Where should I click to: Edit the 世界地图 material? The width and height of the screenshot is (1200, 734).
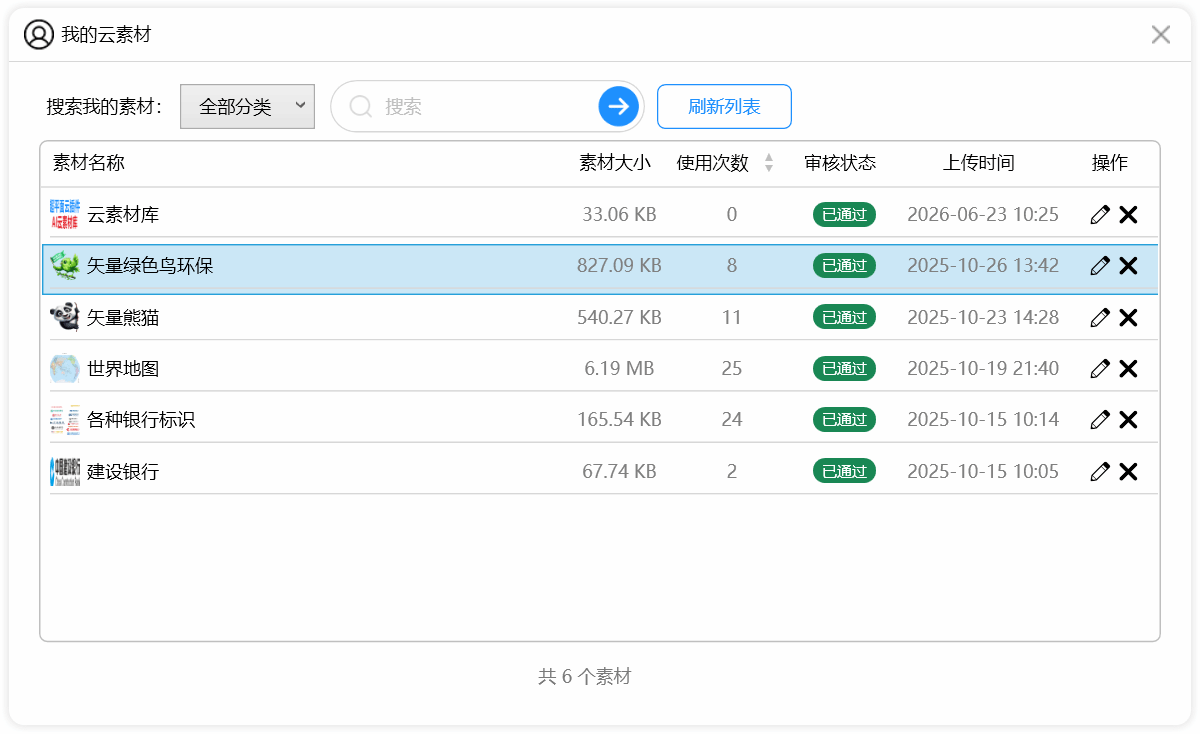[x=1100, y=369]
